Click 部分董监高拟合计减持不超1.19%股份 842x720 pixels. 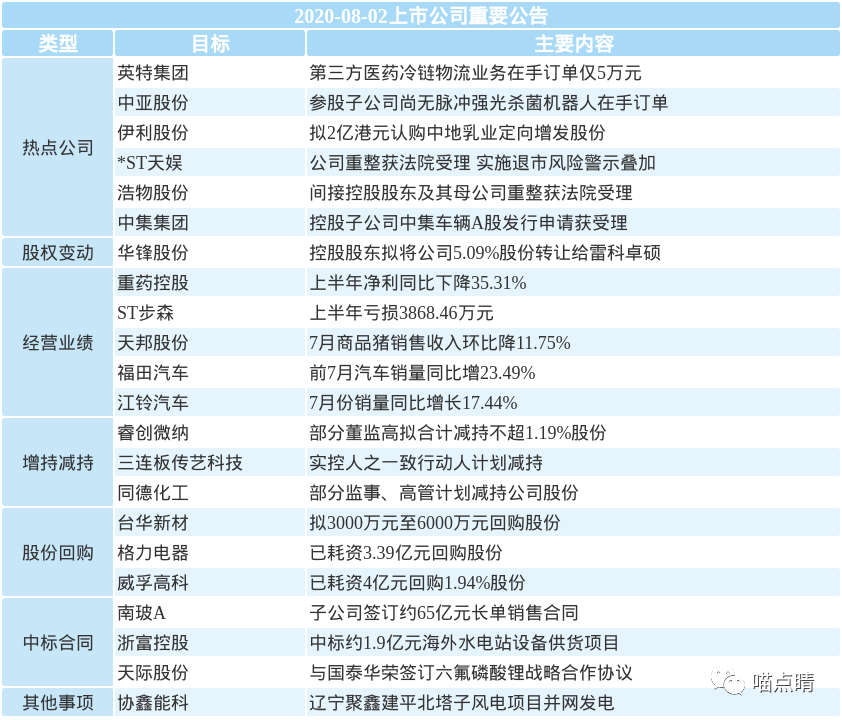tap(458, 433)
